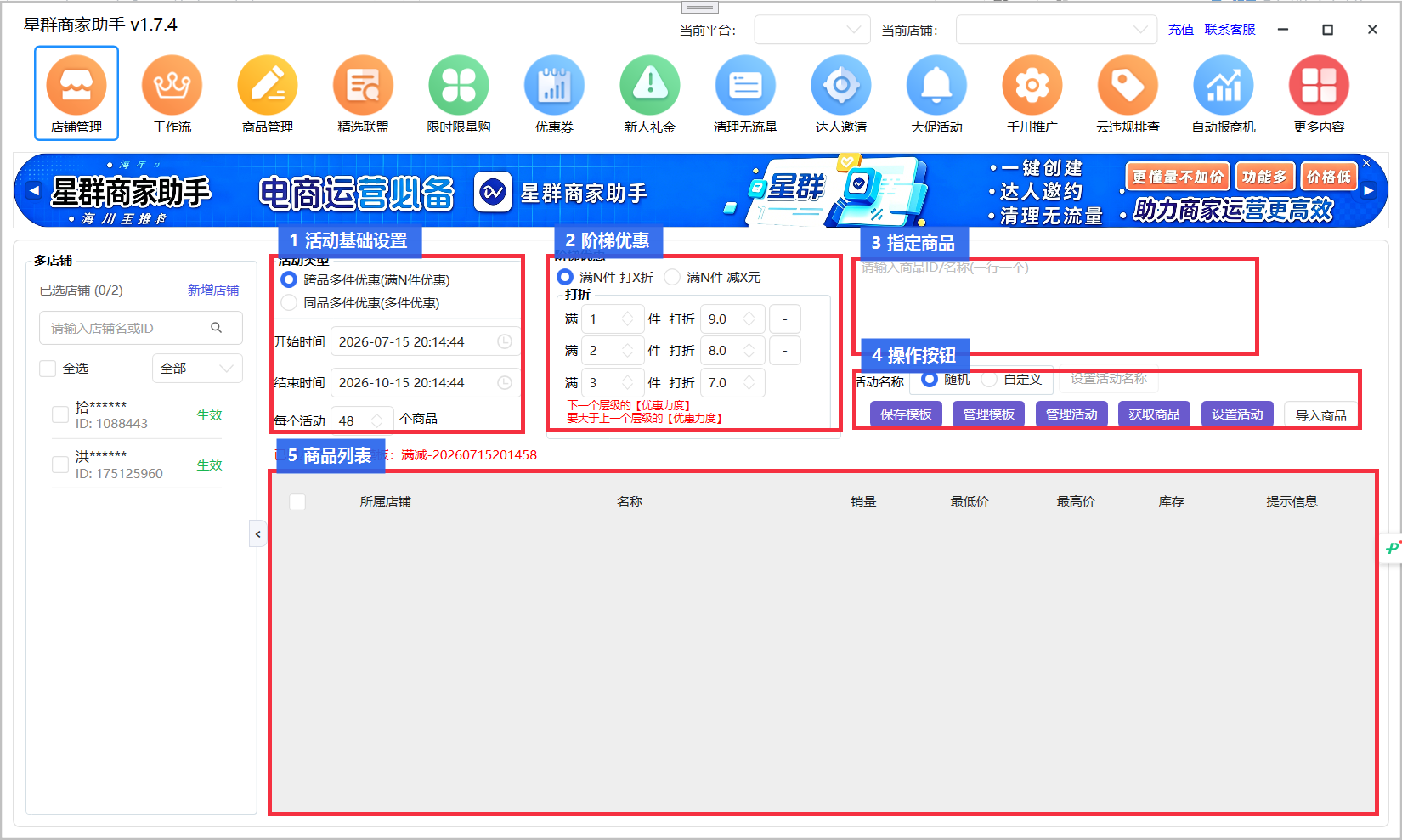Screen dimensions: 1402x840
Task: Click the 设置活动 button
Action: tap(1237, 414)
